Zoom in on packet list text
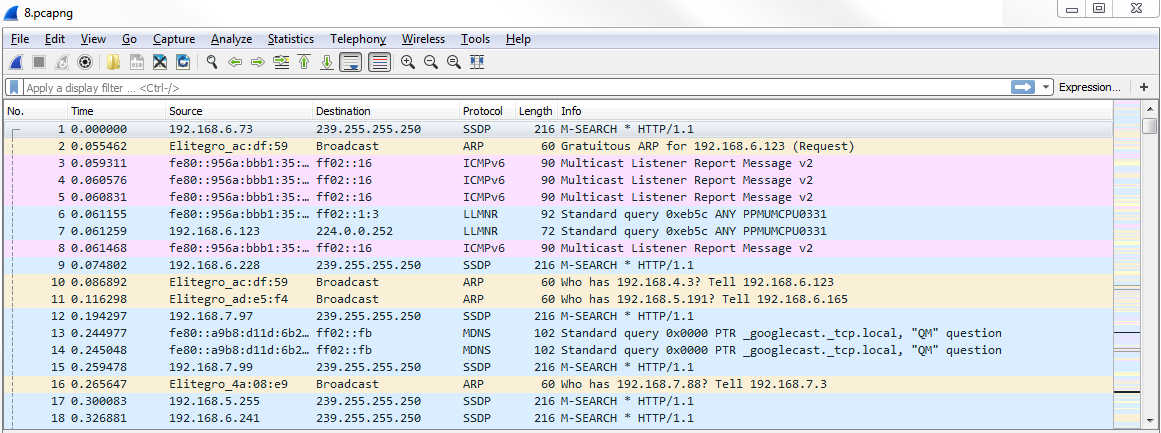Viewport: 1161px width, 433px height. 407,62
